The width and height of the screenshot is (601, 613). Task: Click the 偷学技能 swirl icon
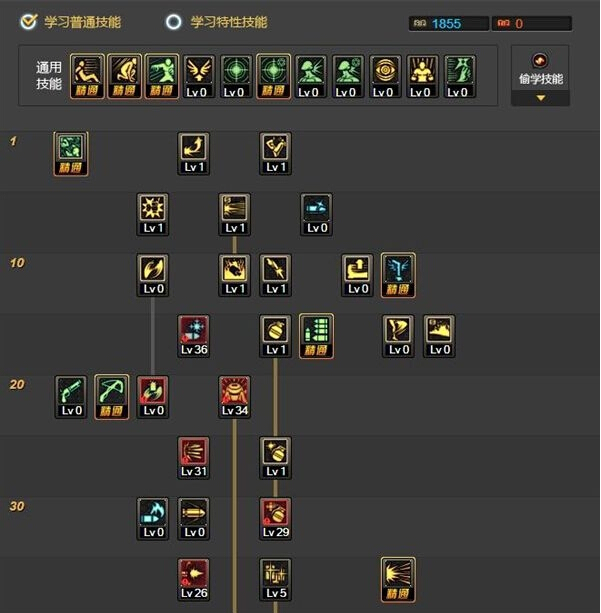tap(540, 61)
